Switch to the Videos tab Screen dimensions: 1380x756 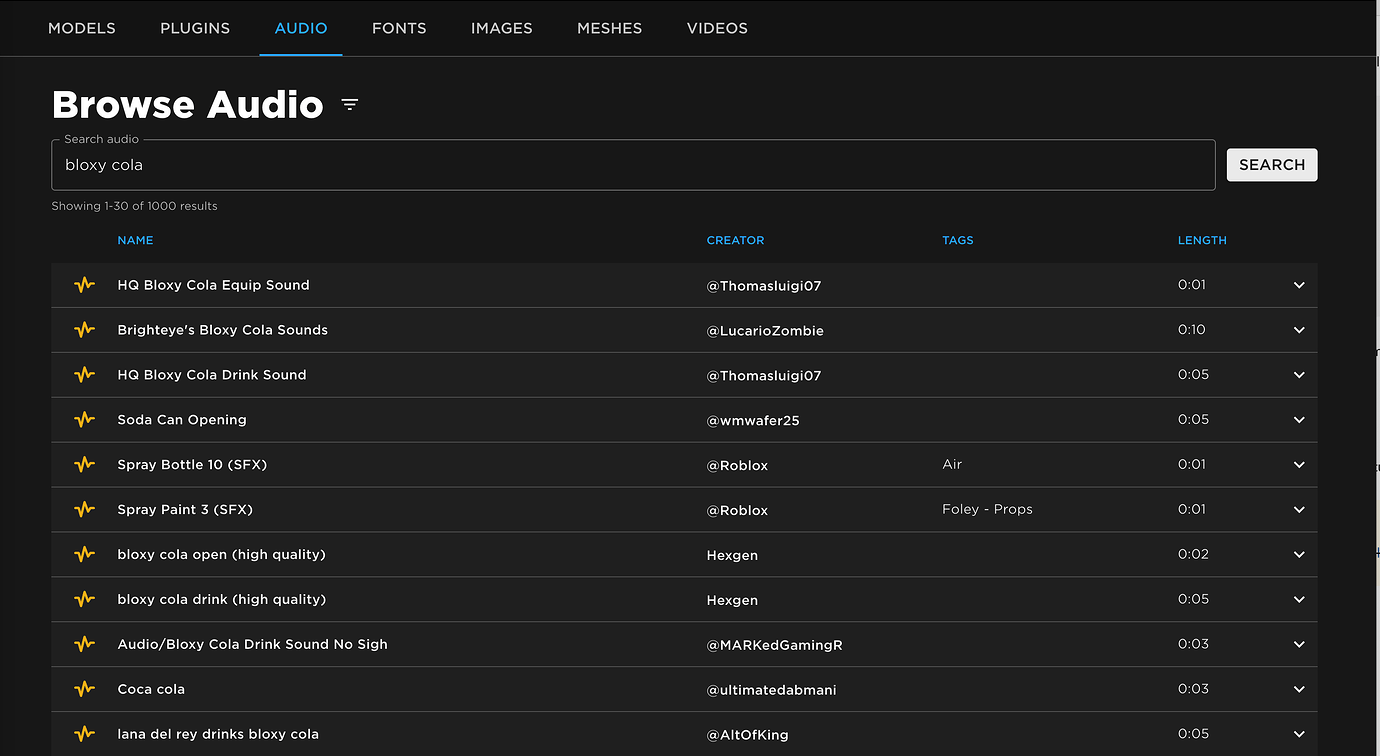[x=717, y=28]
